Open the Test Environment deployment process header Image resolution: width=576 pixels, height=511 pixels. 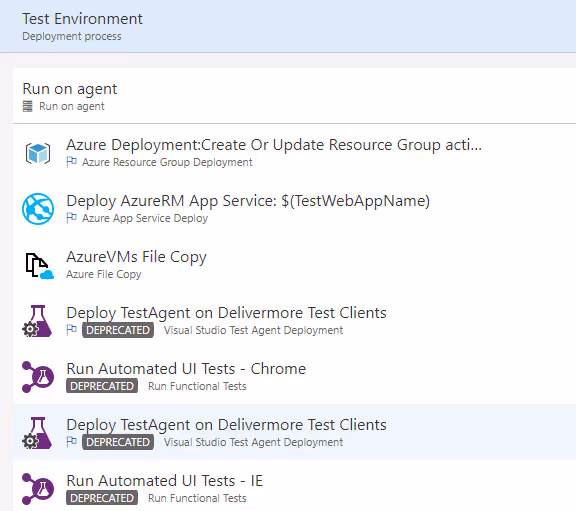[288, 26]
